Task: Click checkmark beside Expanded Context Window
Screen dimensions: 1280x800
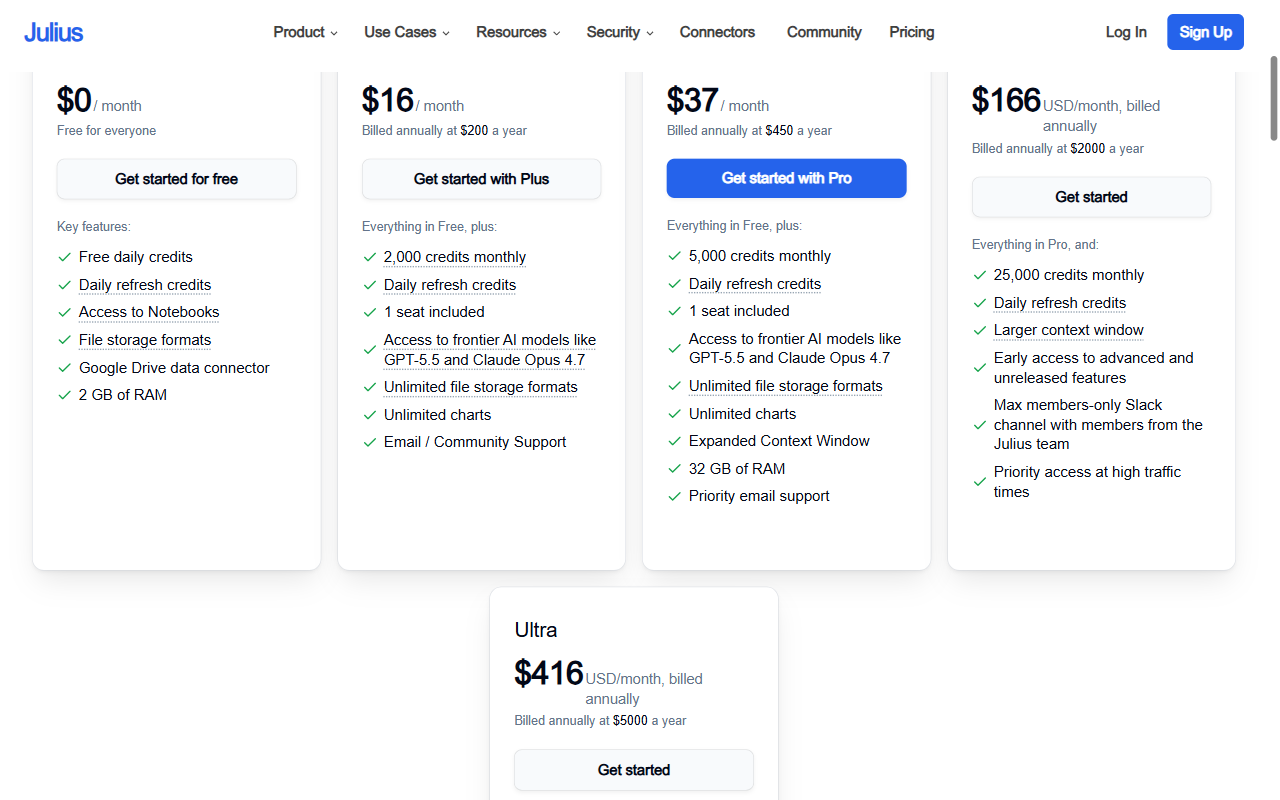Action: click(x=675, y=441)
